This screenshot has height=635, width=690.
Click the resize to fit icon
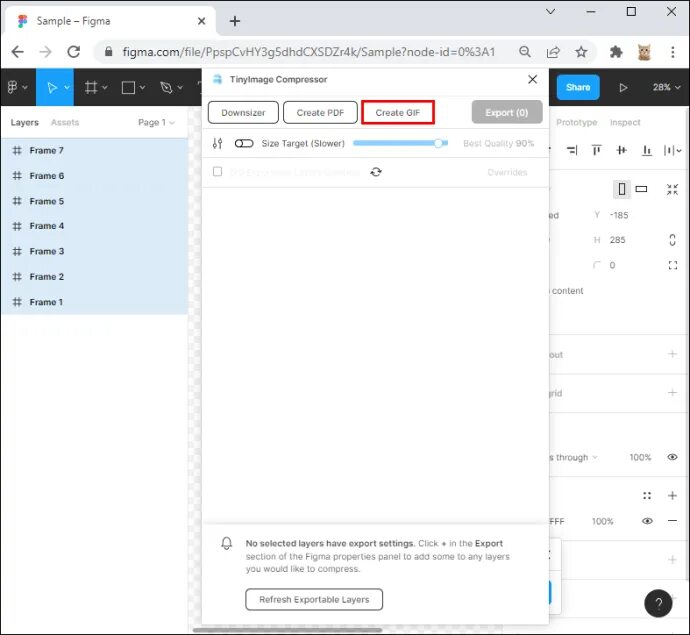tap(672, 190)
